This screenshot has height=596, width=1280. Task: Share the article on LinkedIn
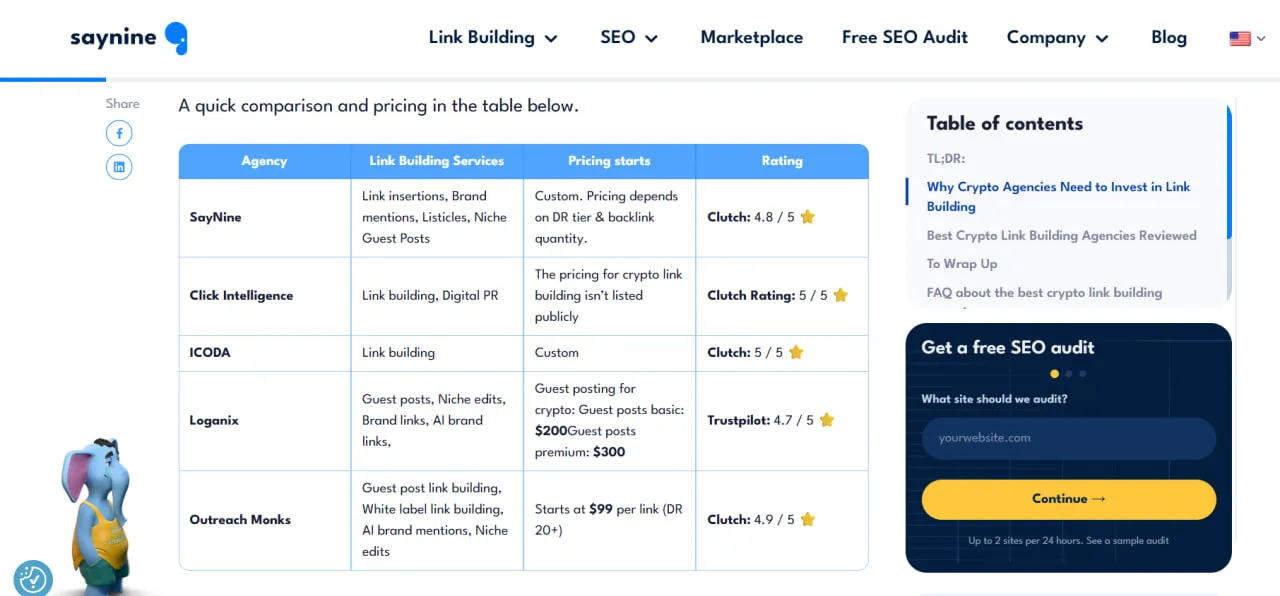119,167
